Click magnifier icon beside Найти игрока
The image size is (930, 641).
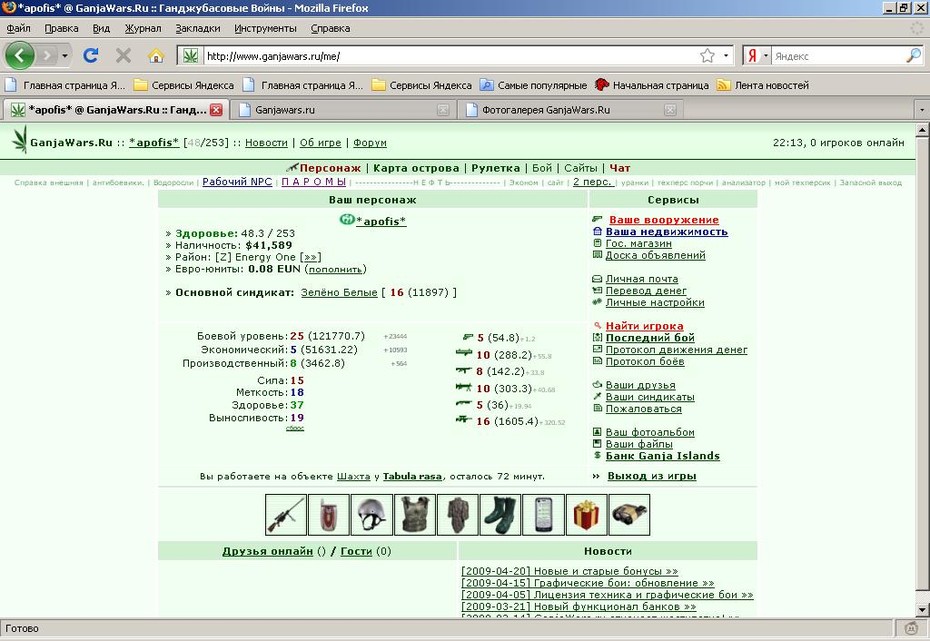click(x=597, y=326)
